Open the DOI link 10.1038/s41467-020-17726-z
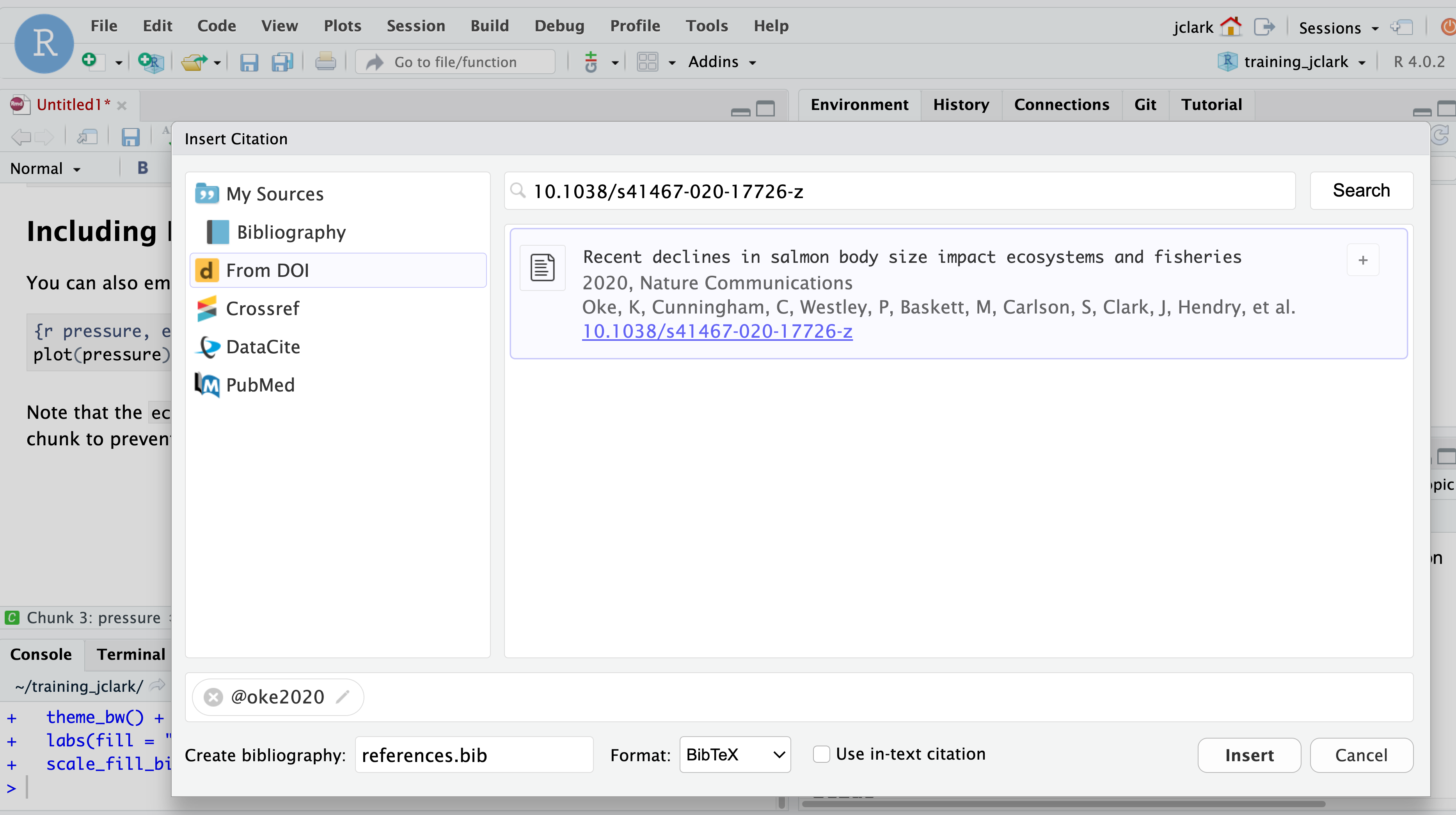This screenshot has height=815, width=1456. point(717,331)
